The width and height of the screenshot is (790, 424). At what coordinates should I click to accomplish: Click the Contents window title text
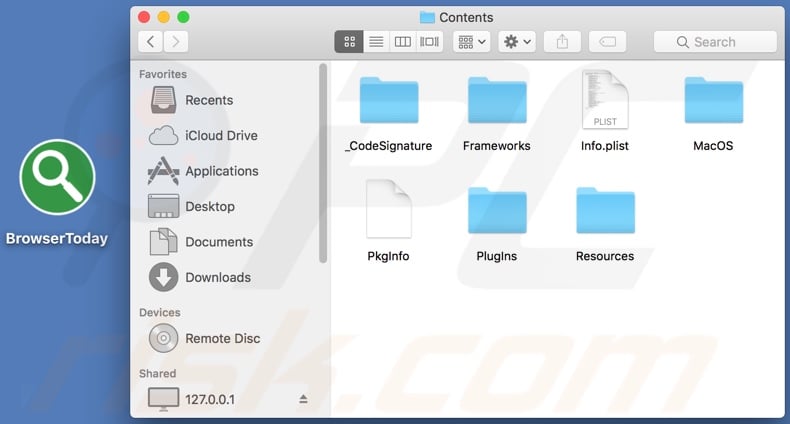coord(466,18)
